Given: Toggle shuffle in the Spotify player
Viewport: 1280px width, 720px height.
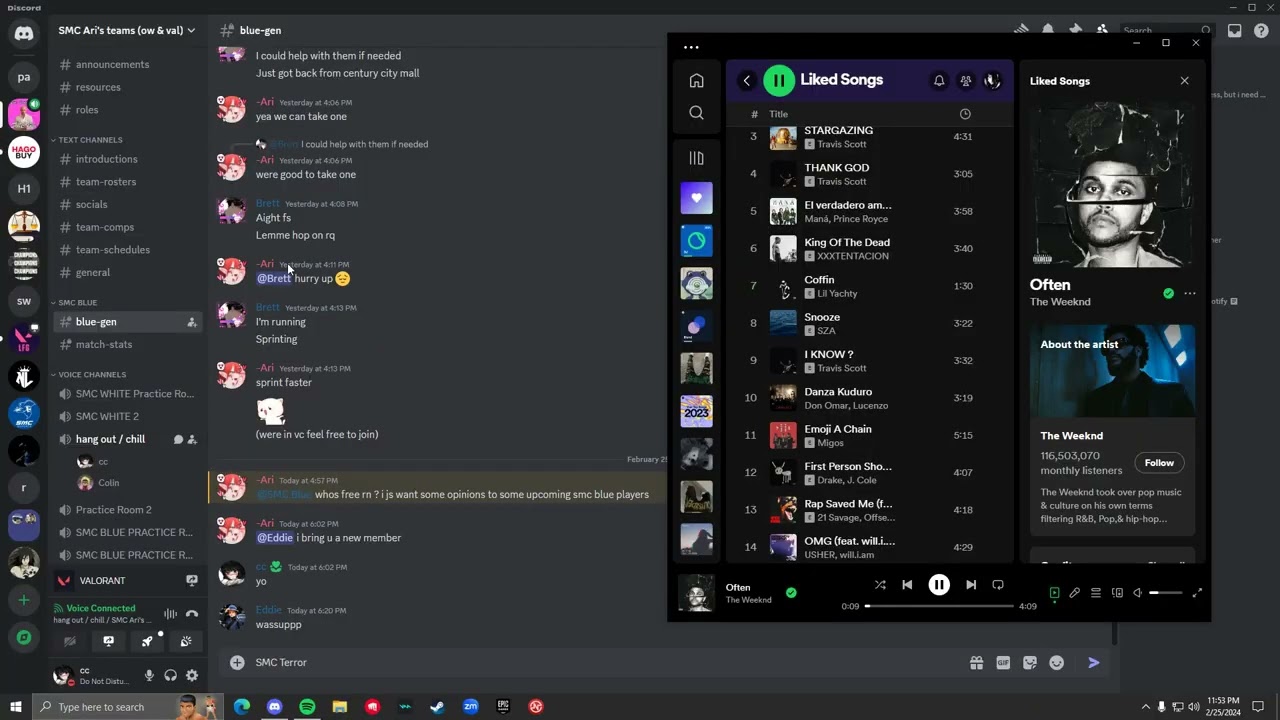Looking at the screenshot, I should tap(880, 585).
